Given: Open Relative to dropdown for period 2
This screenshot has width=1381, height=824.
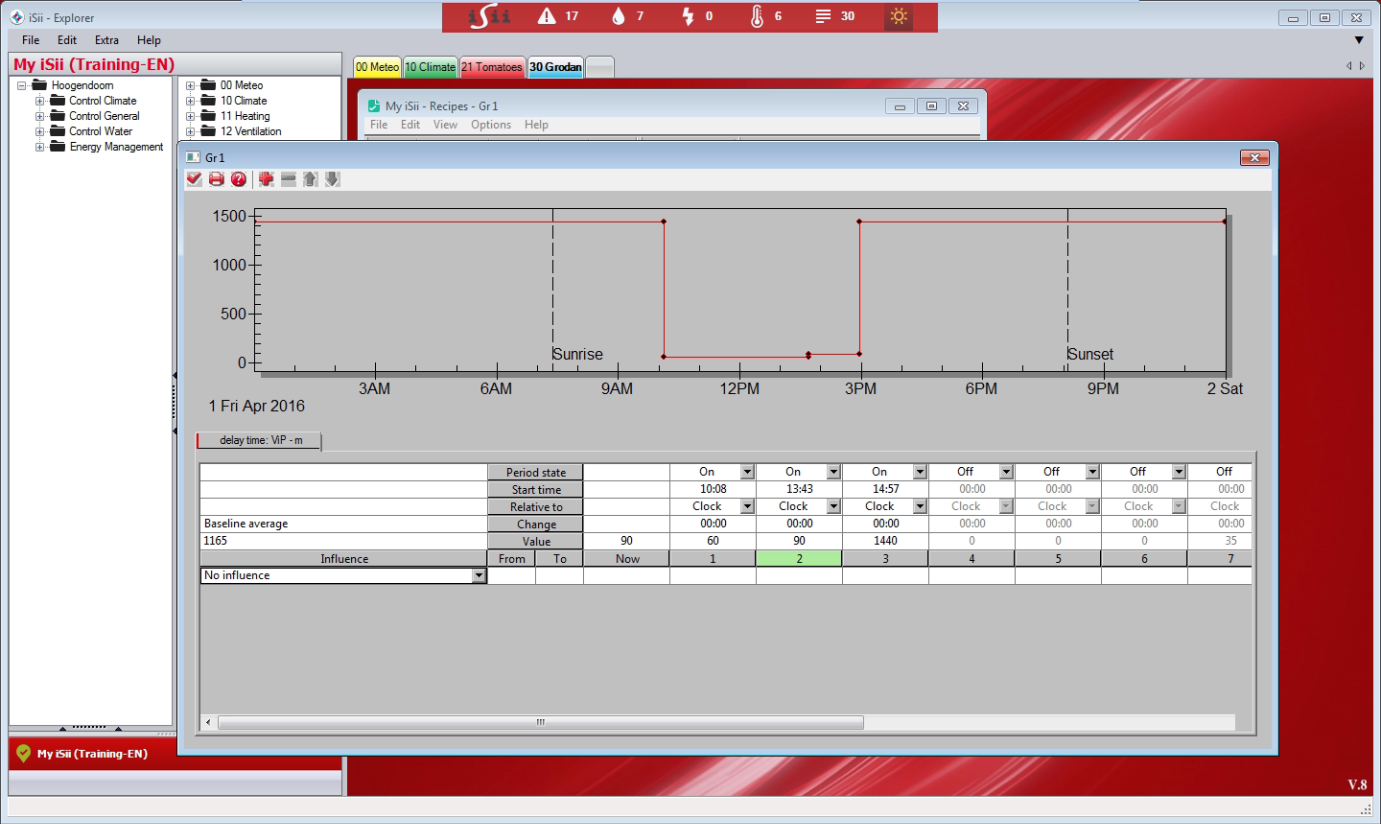Looking at the screenshot, I should [832, 507].
